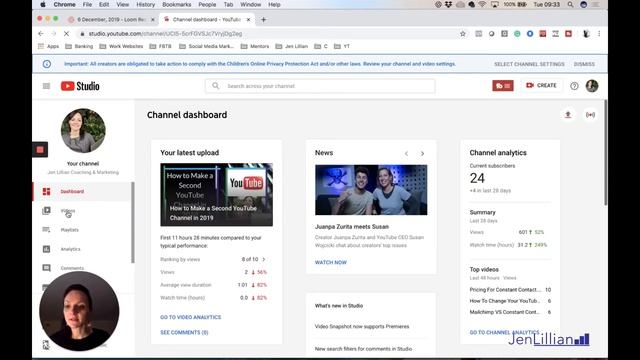Bookmark this page with the star icon
Screen dimensions: 640x360
tap(462, 34)
